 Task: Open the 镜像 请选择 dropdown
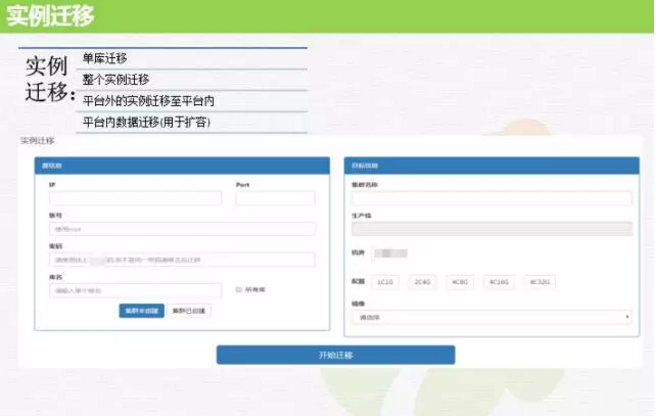(492, 317)
